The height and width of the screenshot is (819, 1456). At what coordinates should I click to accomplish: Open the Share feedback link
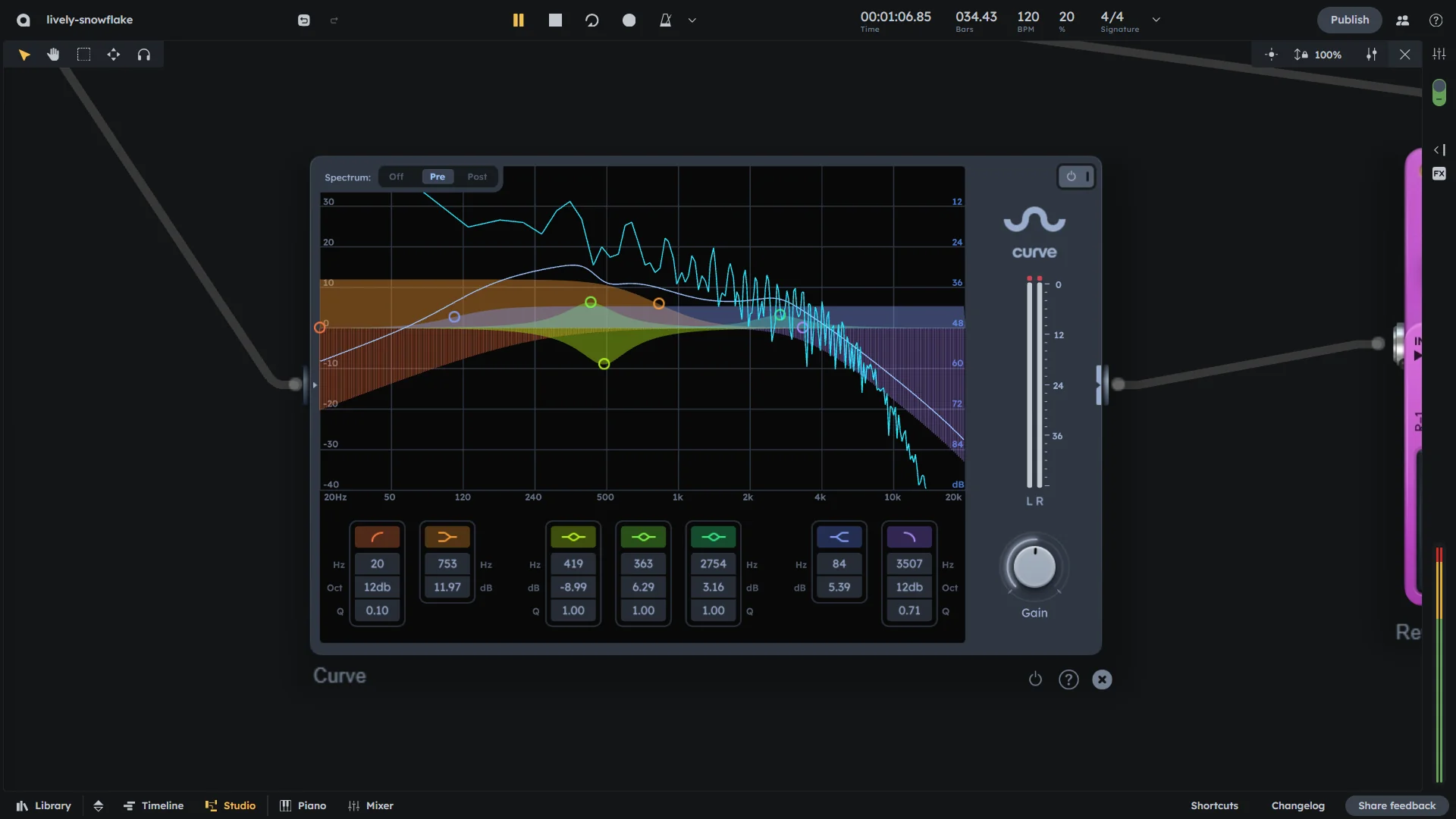[x=1397, y=805]
